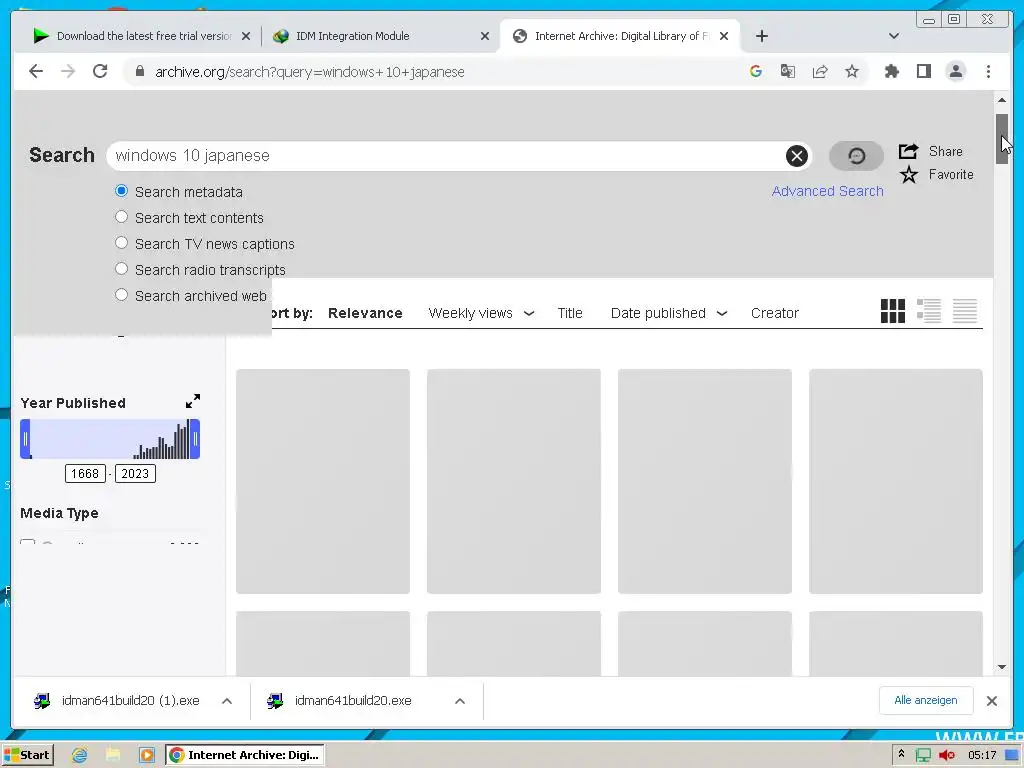Switch to extended list view
The image size is (1024, 768).
coord(929,311)
